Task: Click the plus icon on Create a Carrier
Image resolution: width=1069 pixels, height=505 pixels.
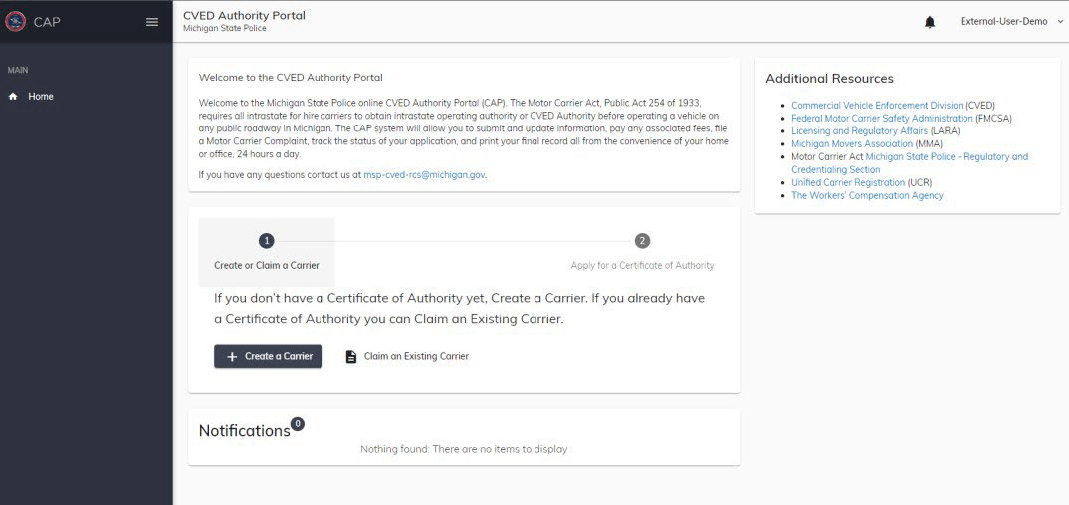Action: 232,356
